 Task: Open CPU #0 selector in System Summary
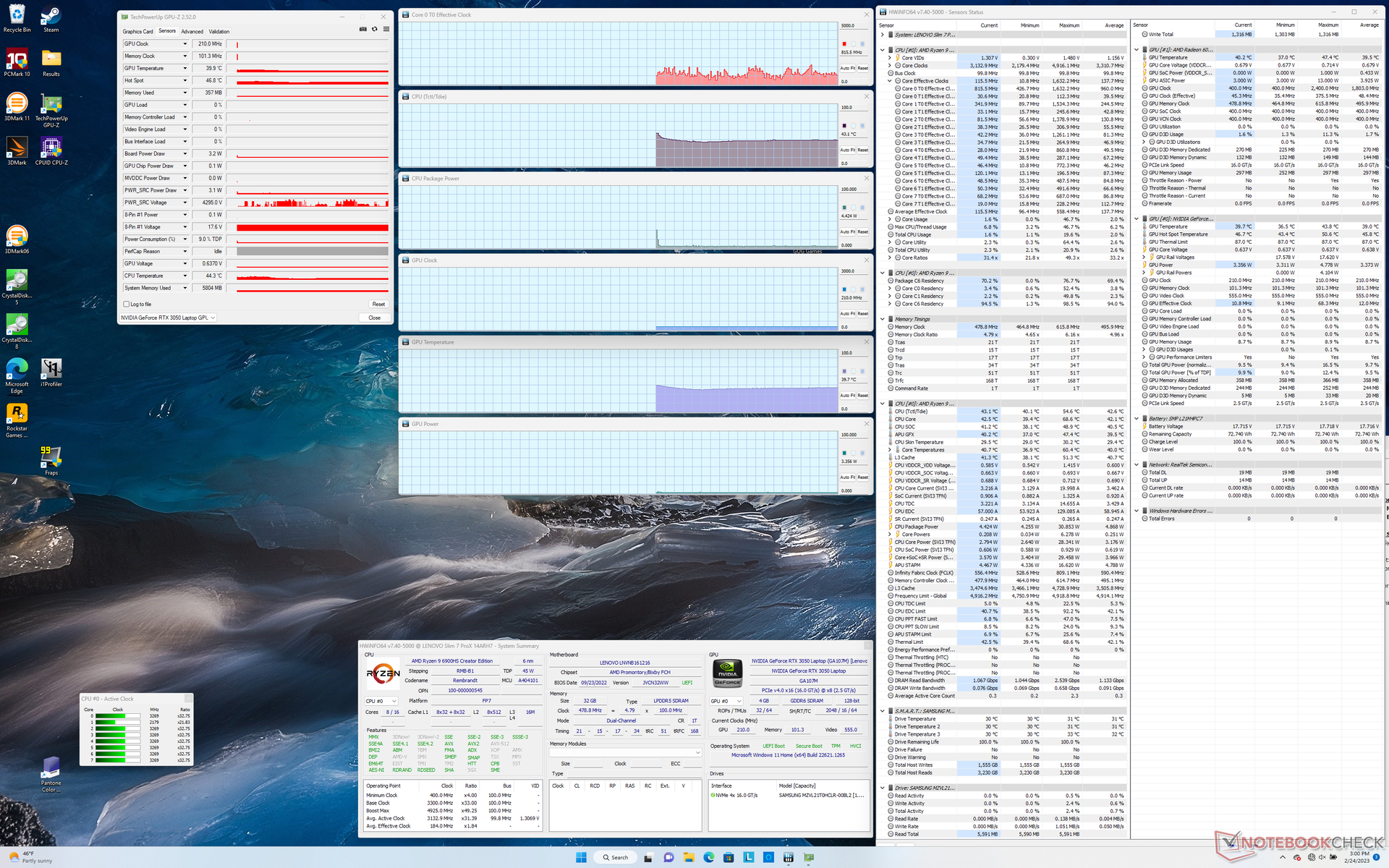[x=381, y=701]
